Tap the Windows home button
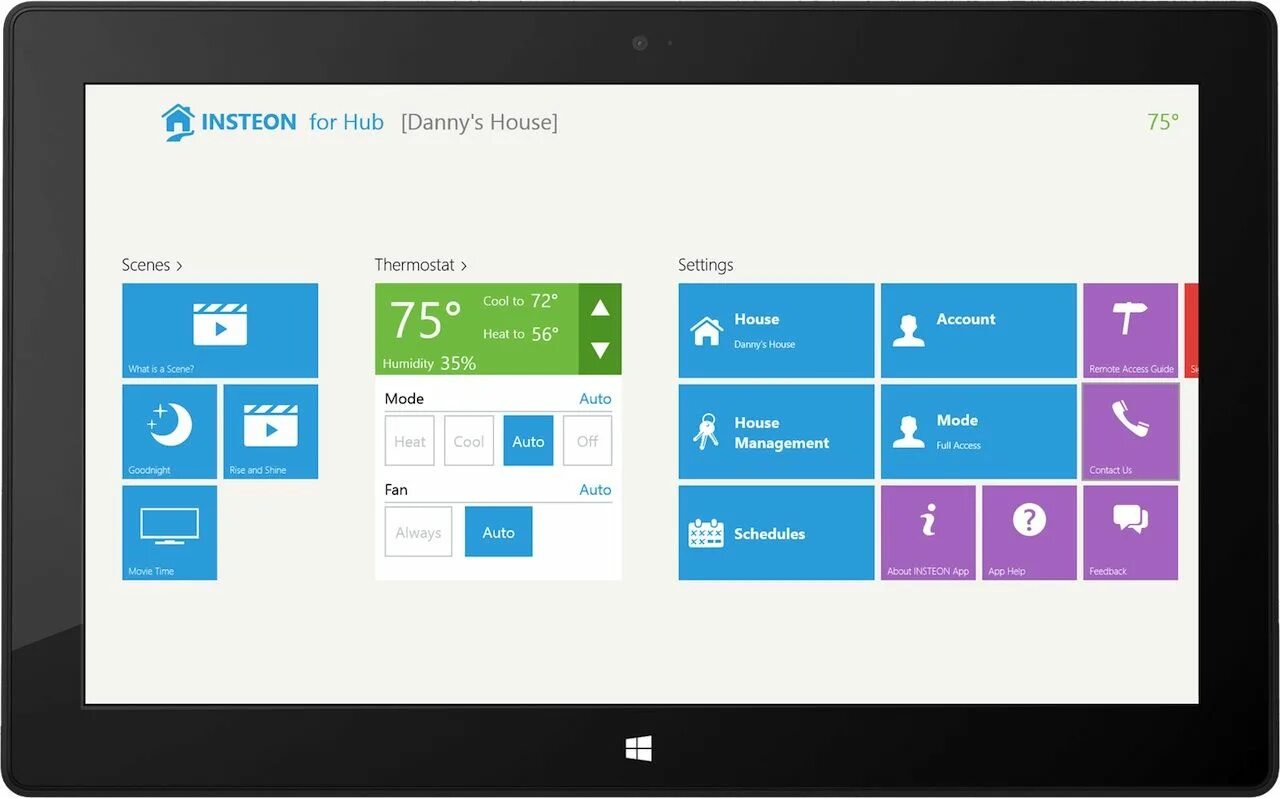1280x798 pixels. point(639,749)
